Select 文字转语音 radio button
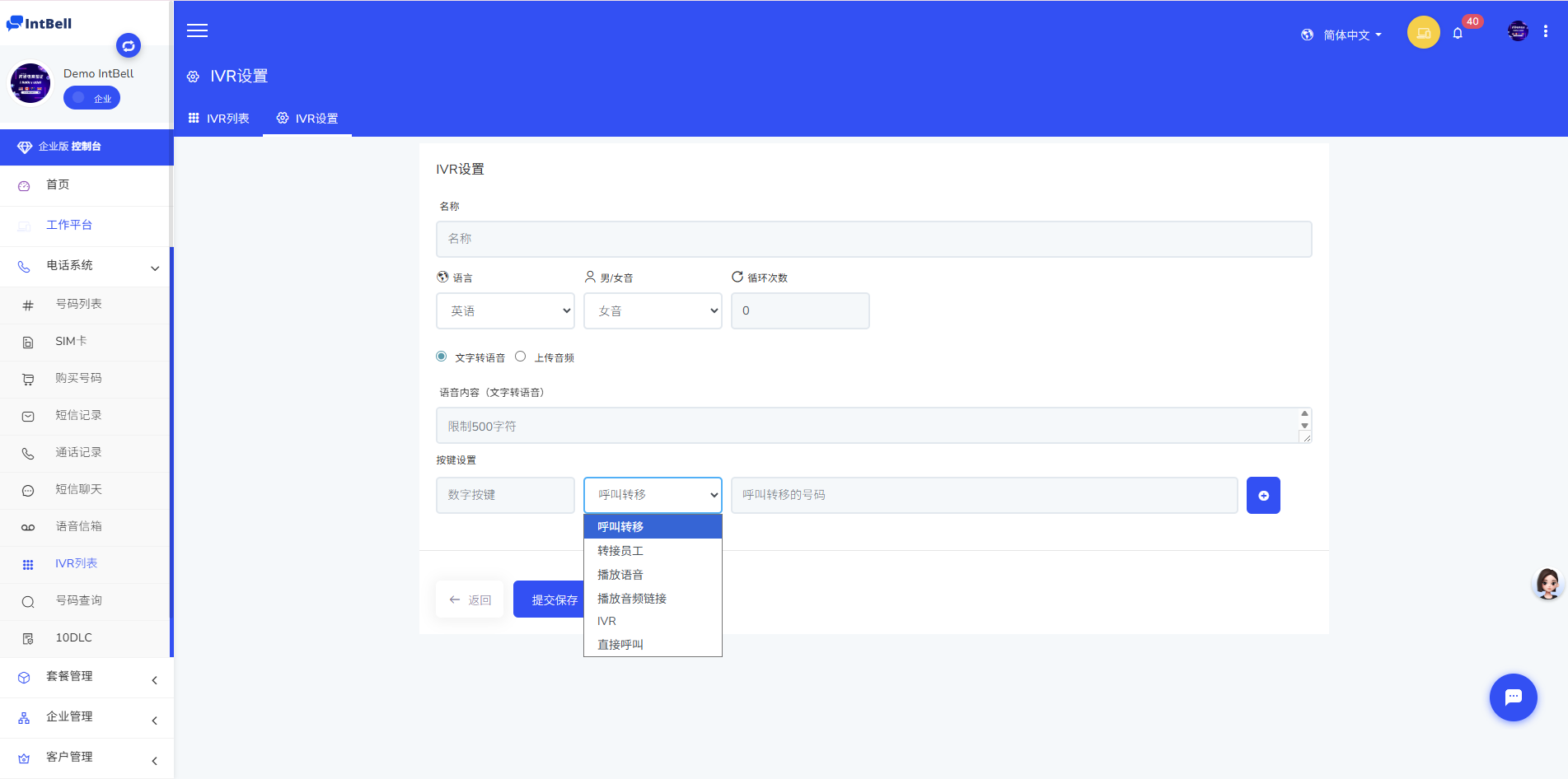 [442, 357]
